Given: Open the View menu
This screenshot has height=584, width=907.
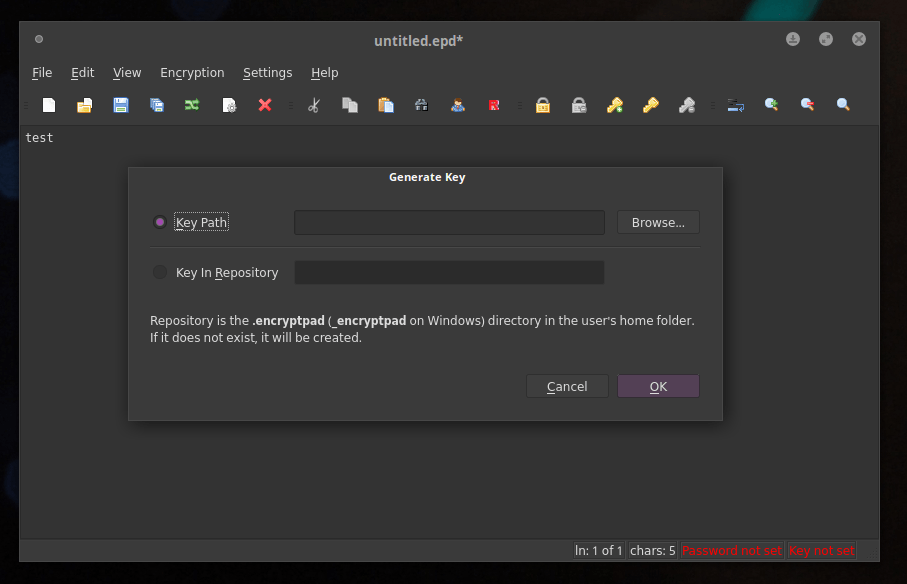Looking at the screenshot, I should coord(127,73).
